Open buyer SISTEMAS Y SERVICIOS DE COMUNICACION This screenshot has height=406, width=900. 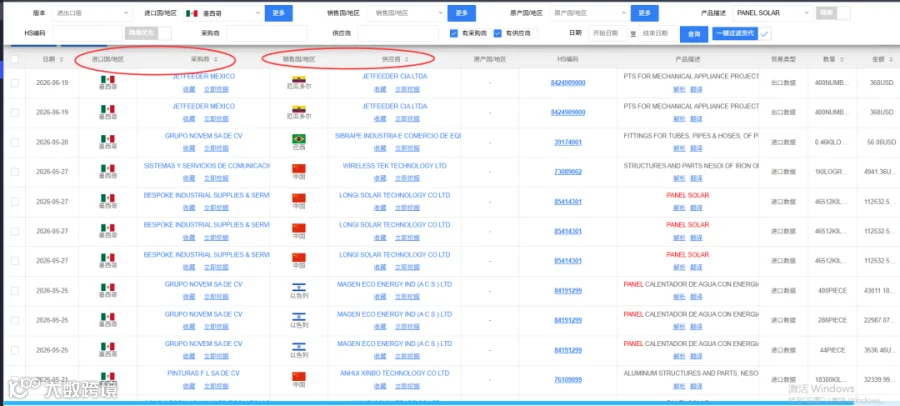point(207,165)
